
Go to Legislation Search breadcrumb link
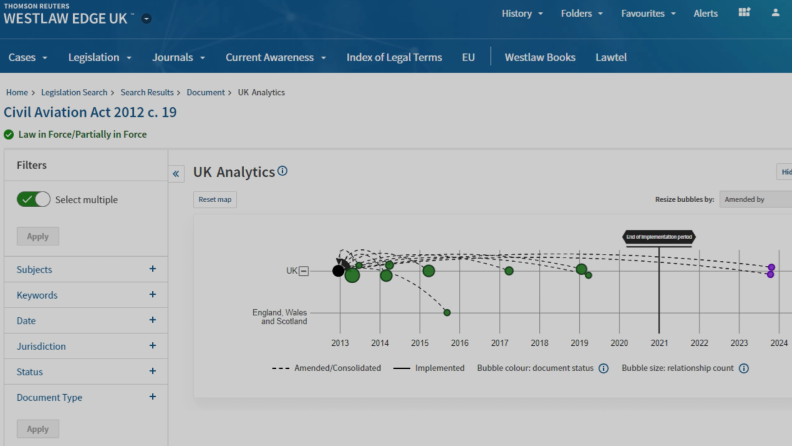tap(75, 92)
